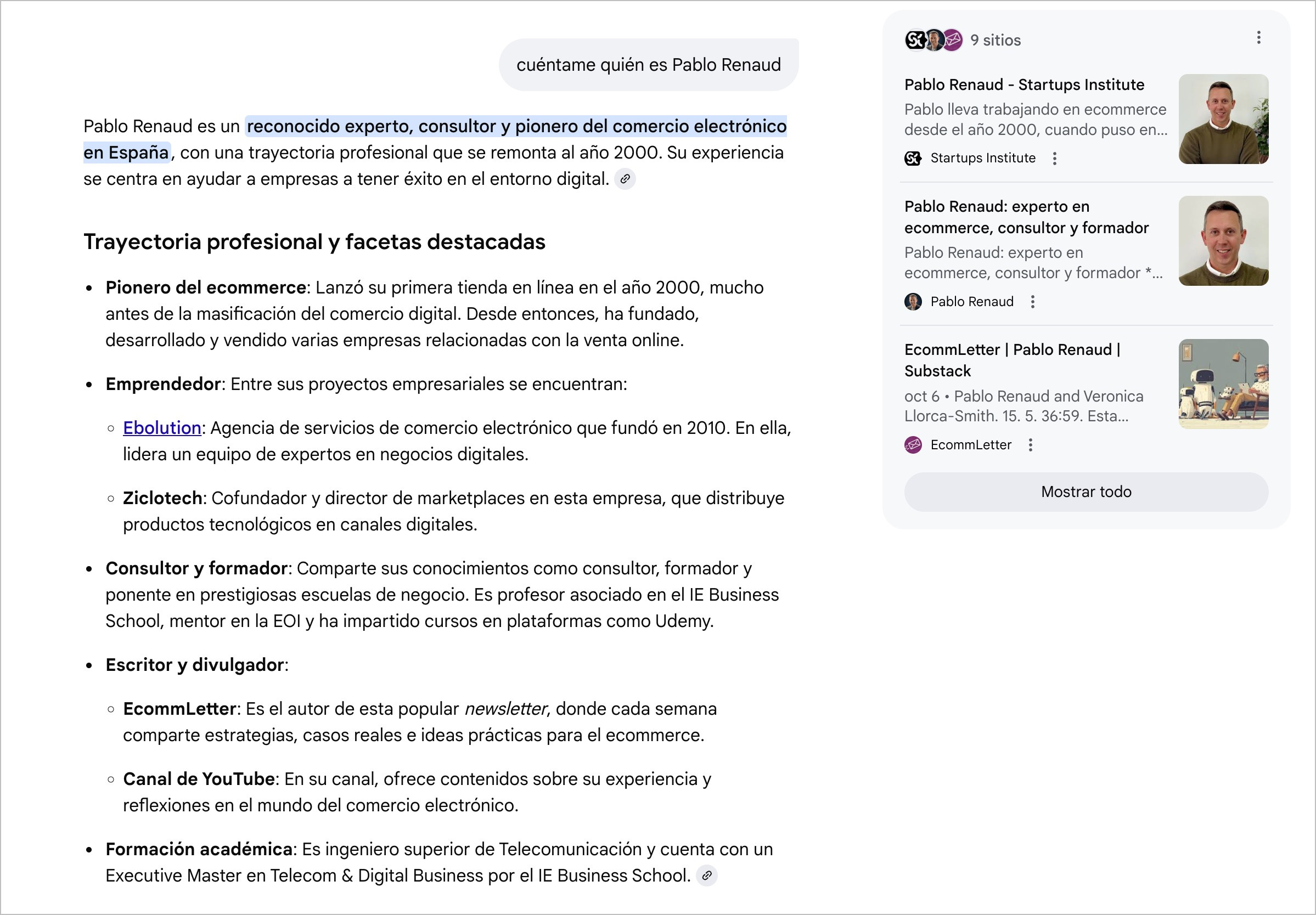Click the EcommLetter purple envelope favicon

click(x=913, y=445)
